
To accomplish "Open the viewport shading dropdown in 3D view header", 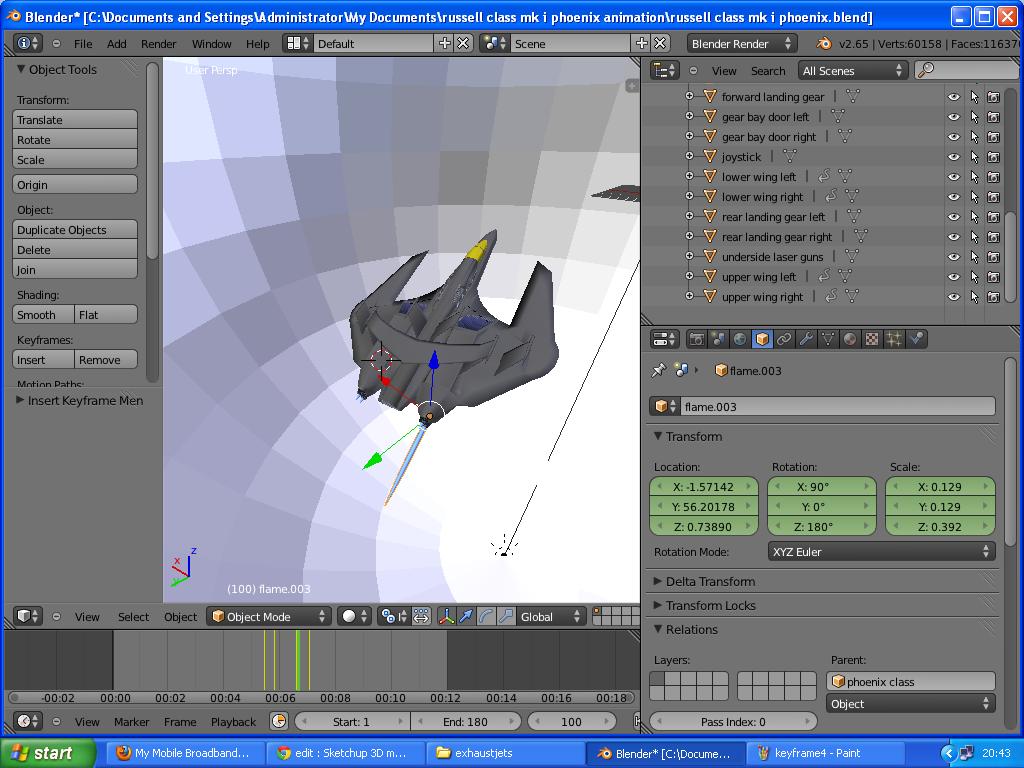I will tap(355, 616).
